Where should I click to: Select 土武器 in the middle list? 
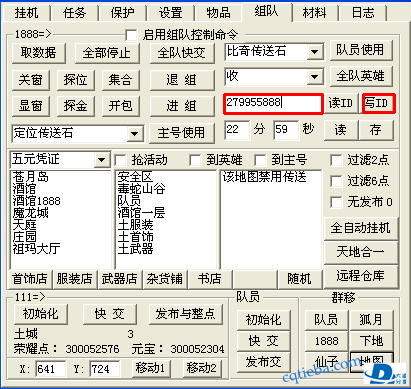(135, 249)
